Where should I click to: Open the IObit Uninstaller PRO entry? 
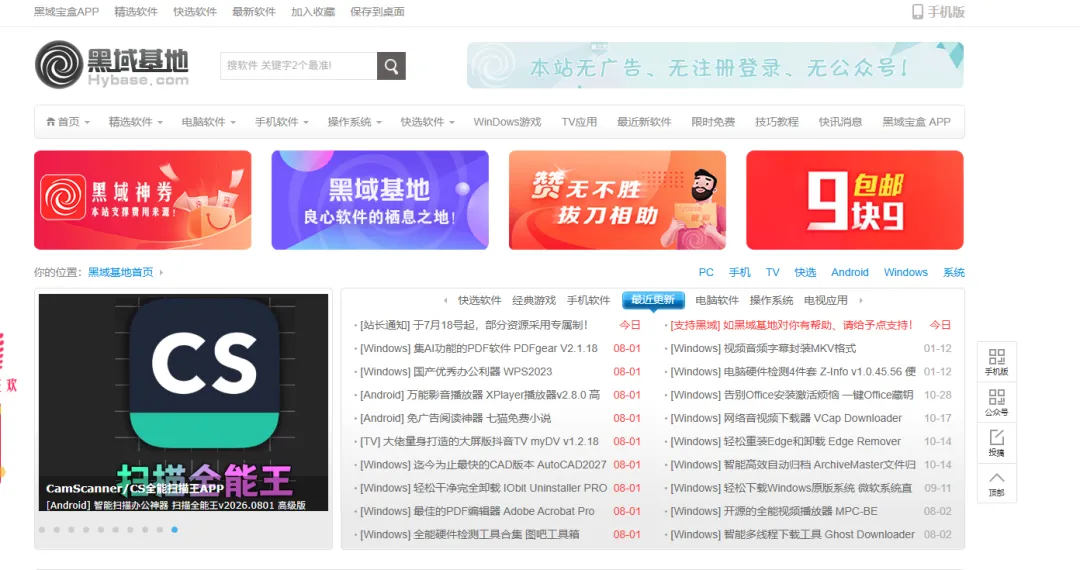click(x=484, y=488)
